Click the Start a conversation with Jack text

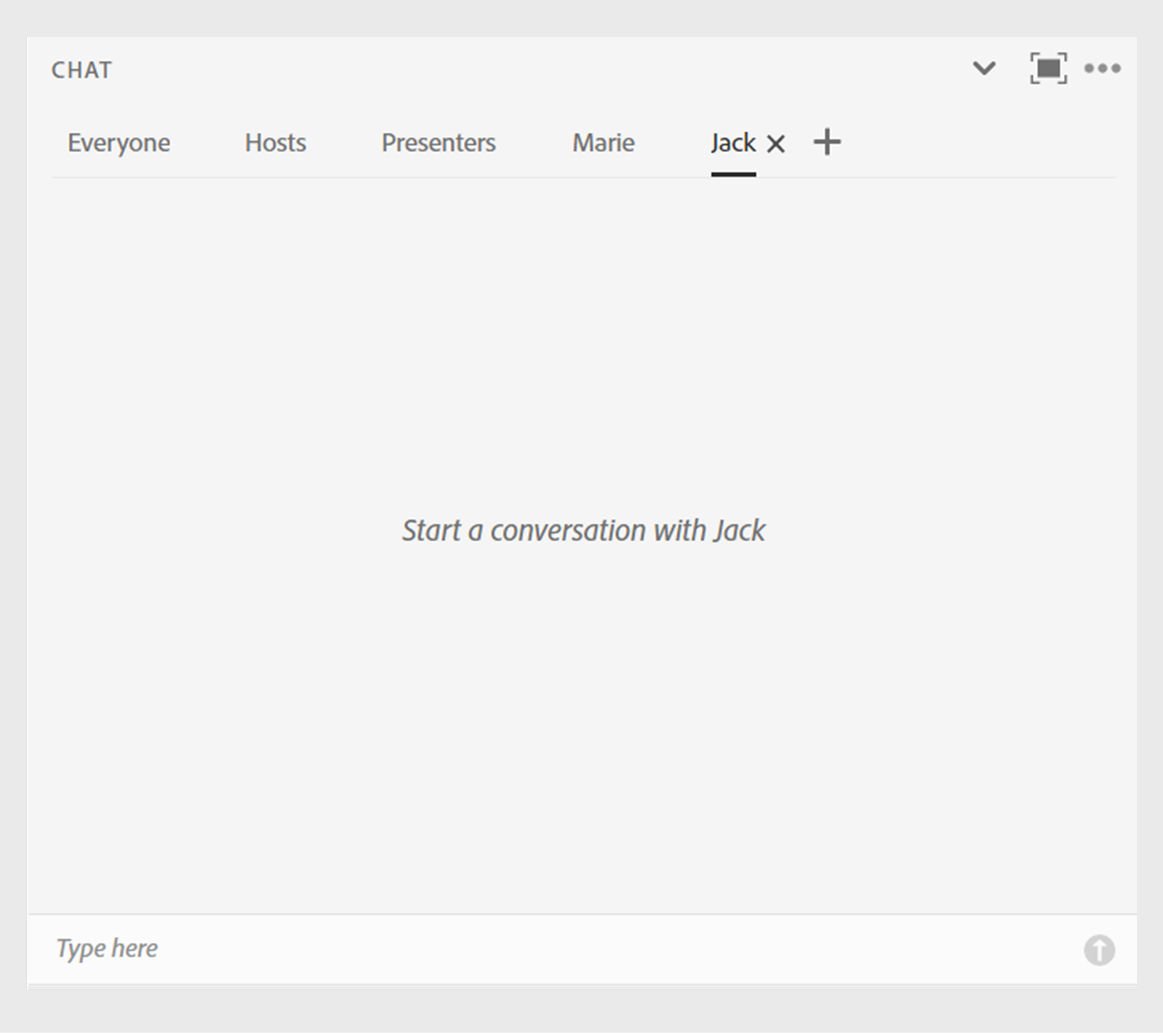pyautogui.click(x=583, y=531)
